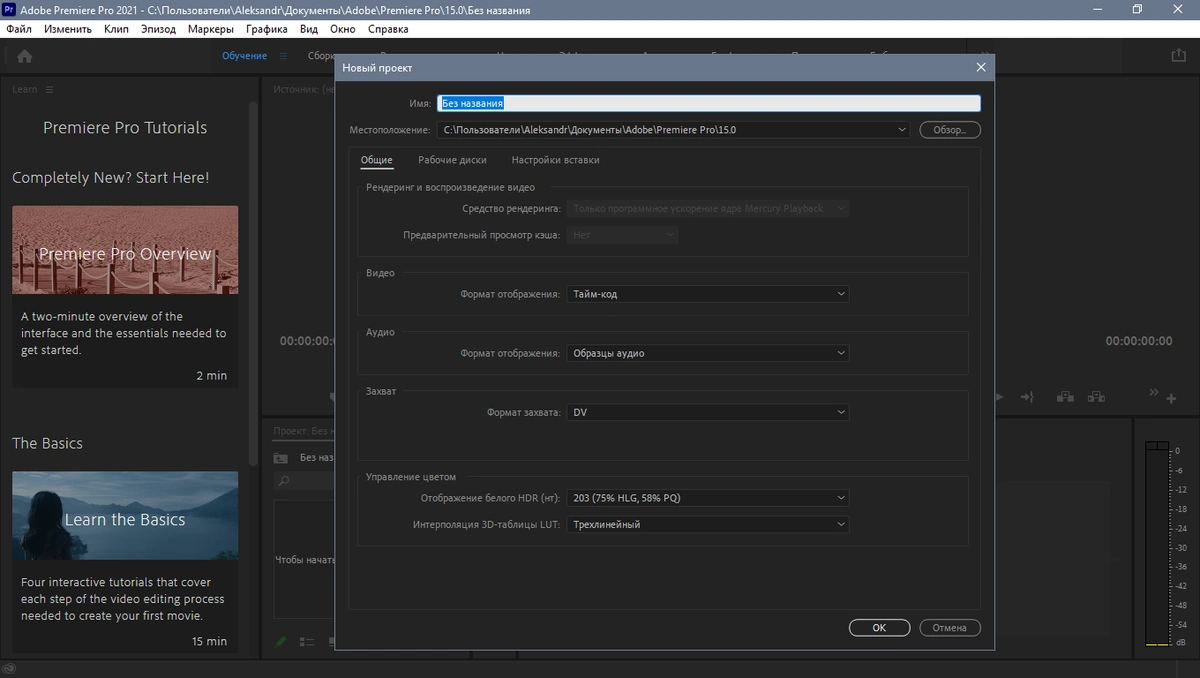Open the Окно menu
Image resolution: width=1200 pixels, height=678 pixels.
point(343,29)
